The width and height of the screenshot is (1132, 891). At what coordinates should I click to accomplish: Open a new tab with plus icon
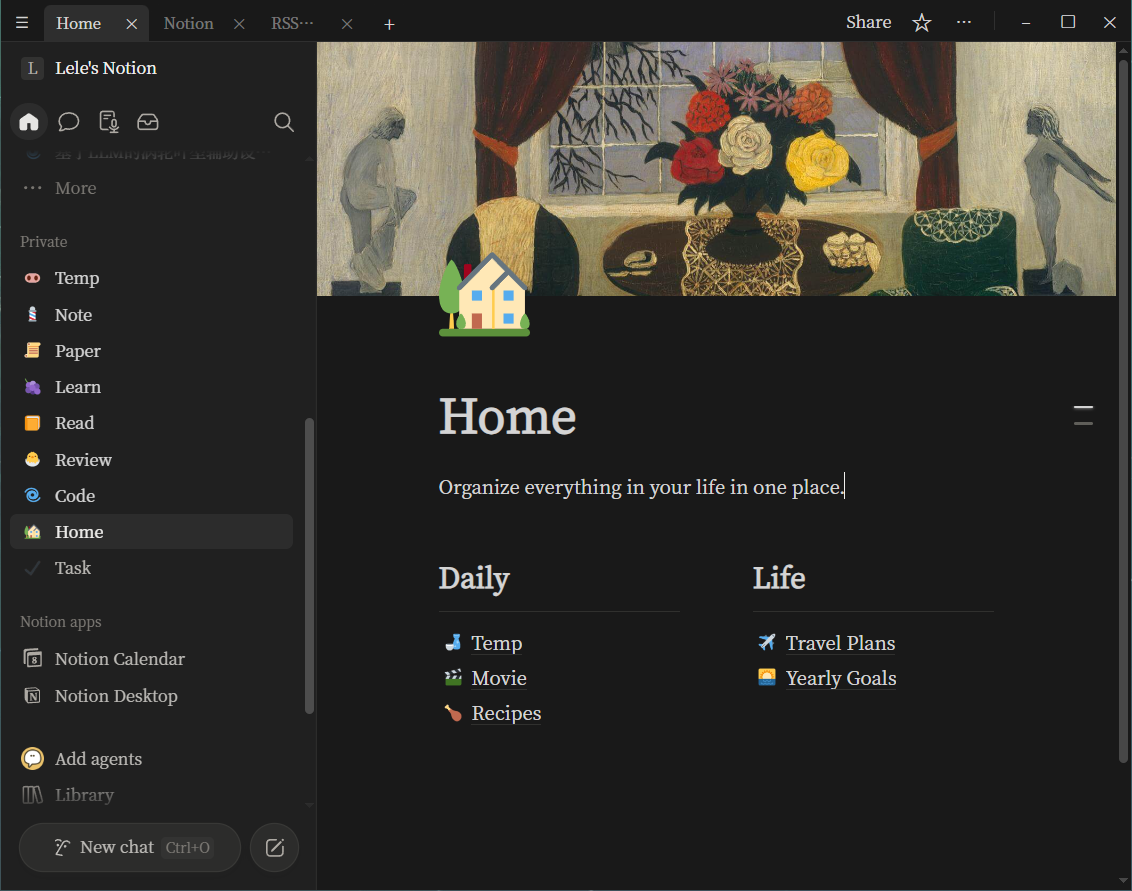(389, 25)
